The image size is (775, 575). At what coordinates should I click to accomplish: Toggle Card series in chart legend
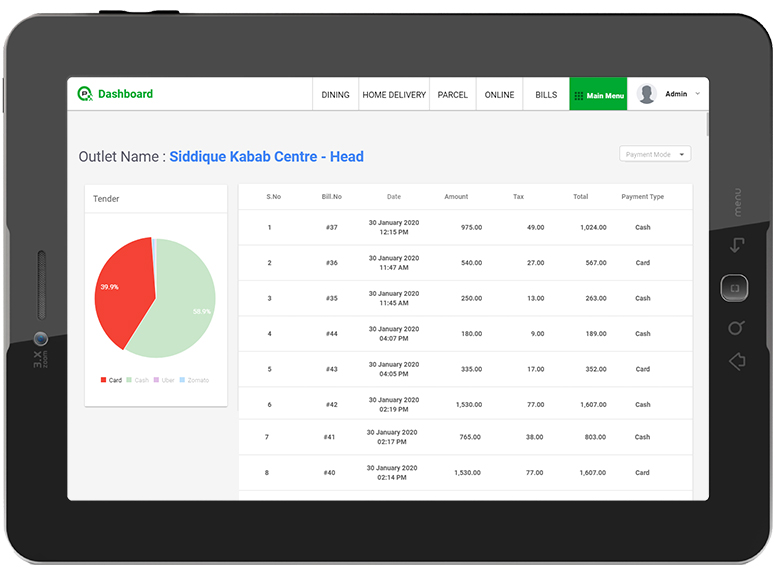111,380
